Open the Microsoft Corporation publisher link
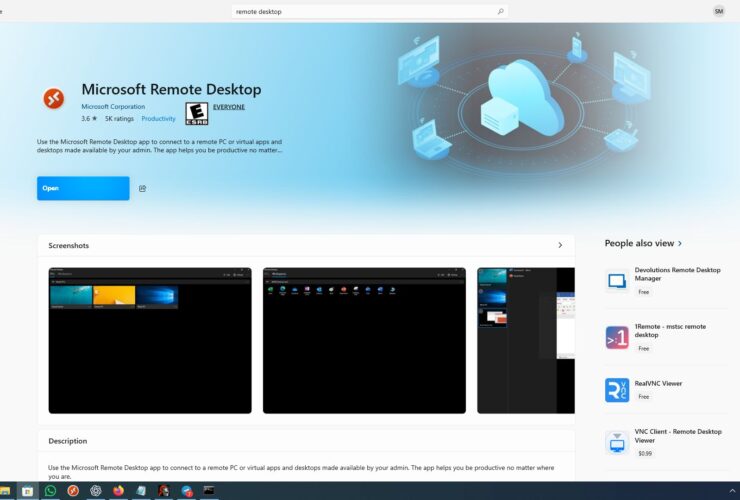Screen dimensions: 740x500 pos(113,106)
